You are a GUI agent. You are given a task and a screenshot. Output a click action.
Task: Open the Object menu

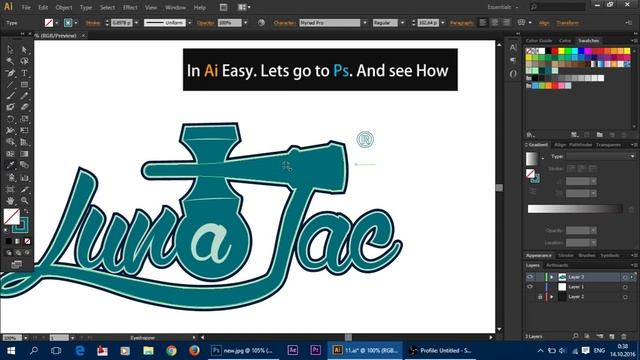pyautogui.click(x=64, y=7)
